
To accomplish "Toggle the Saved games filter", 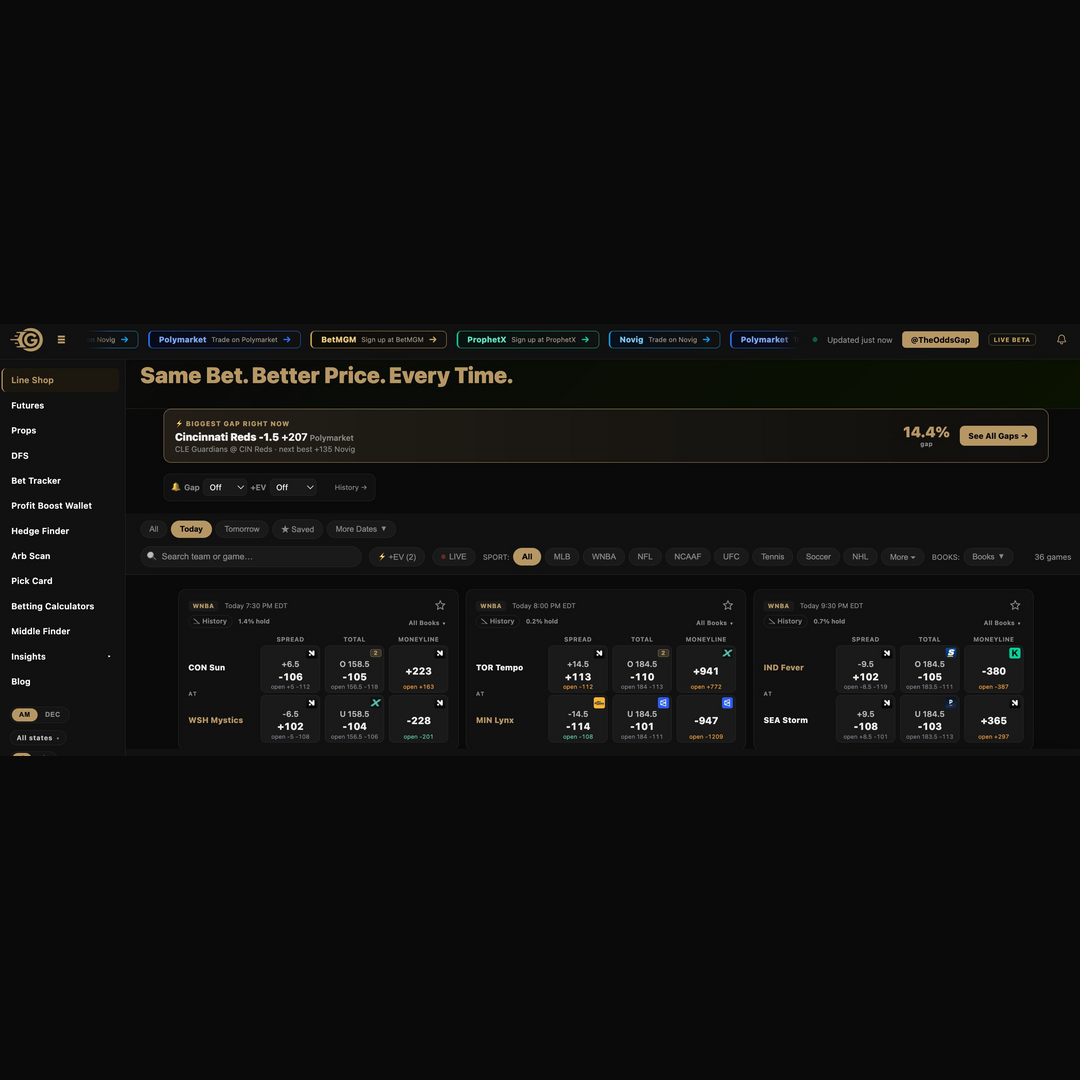I will (298, 529).
